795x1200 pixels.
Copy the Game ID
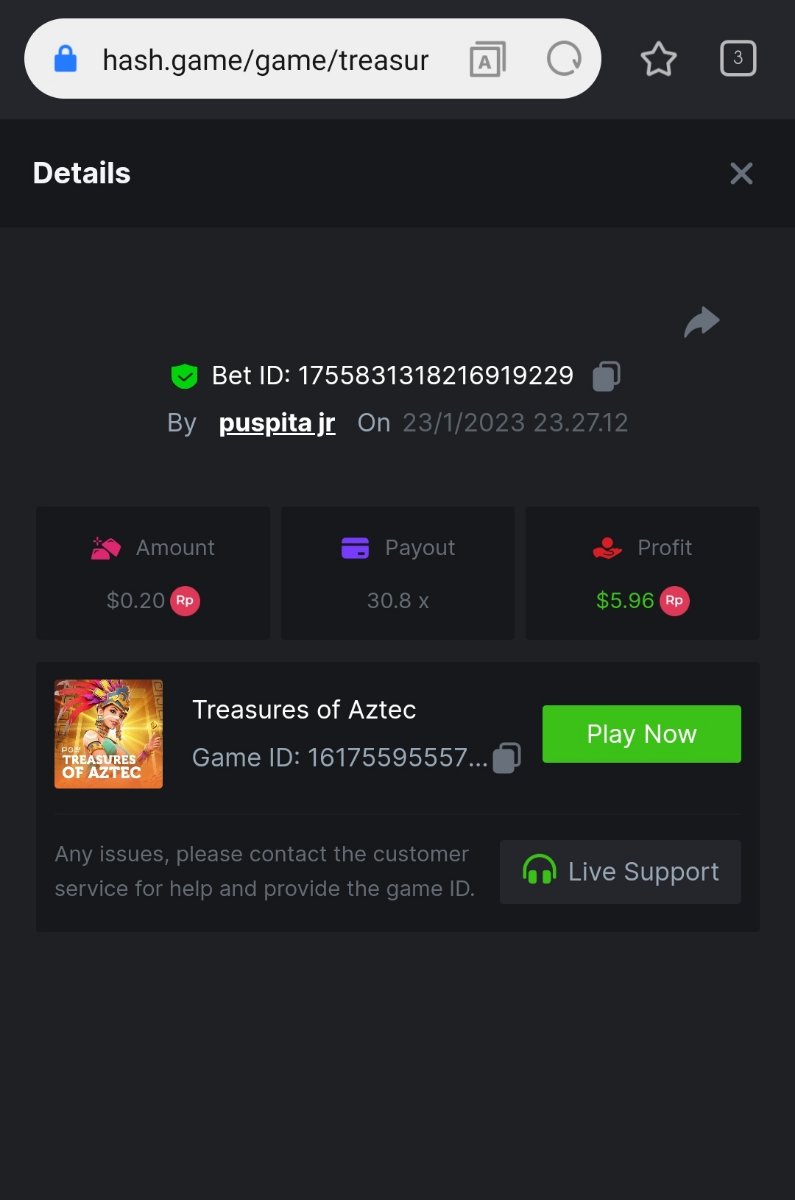[507, 758]
